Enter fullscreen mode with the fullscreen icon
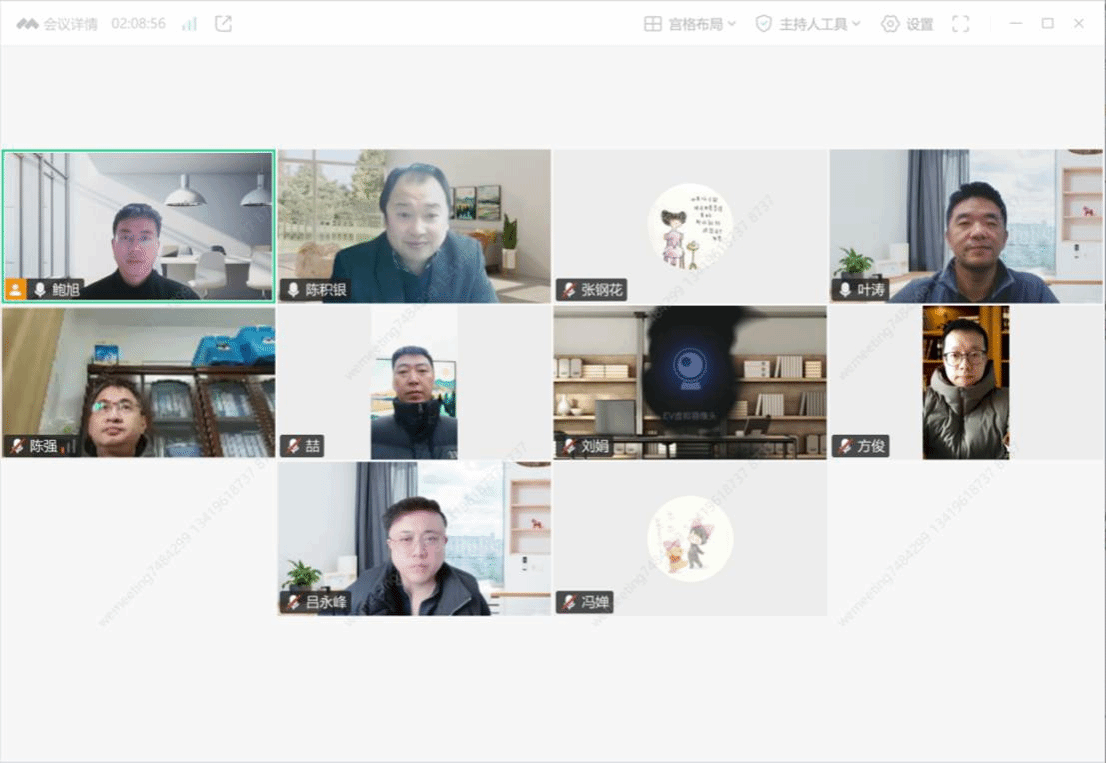Viewport: 1106px width, 763px height. pos(960,24)
